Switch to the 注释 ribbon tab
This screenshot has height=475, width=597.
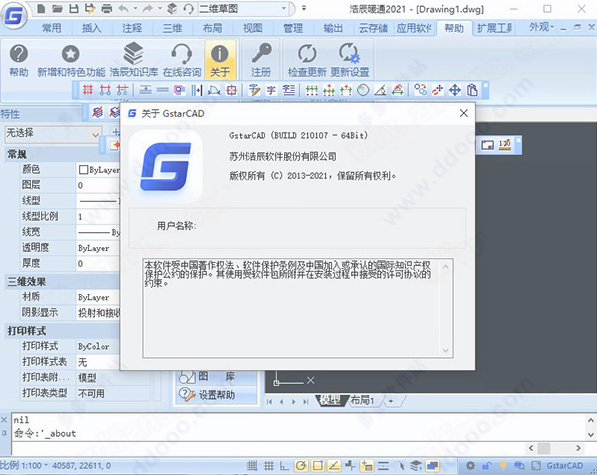(x=132, y=28)
